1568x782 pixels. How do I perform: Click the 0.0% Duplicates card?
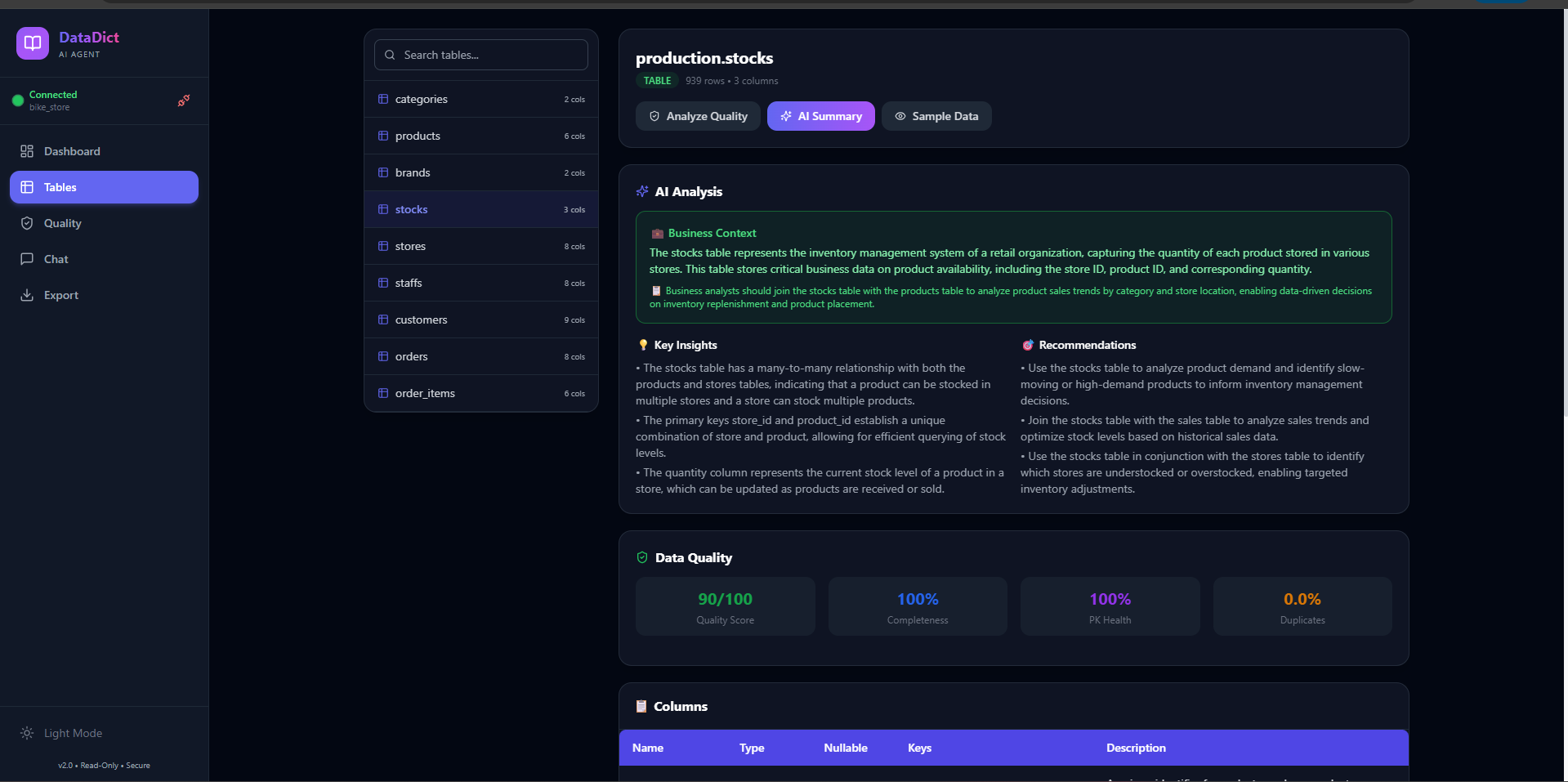tap(1302, 606)
